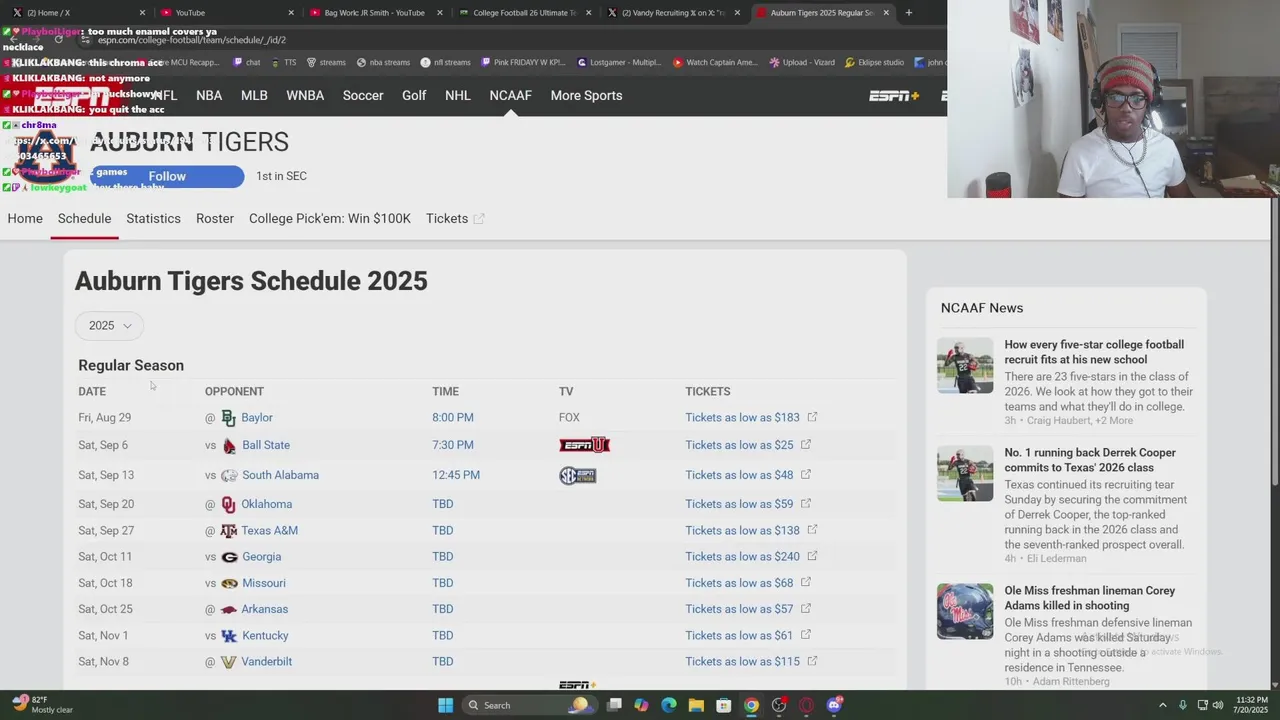Screen dimensions: 1280x720
Task: Open 8:00 PM Baylor game time link
Action: point(453,418)
